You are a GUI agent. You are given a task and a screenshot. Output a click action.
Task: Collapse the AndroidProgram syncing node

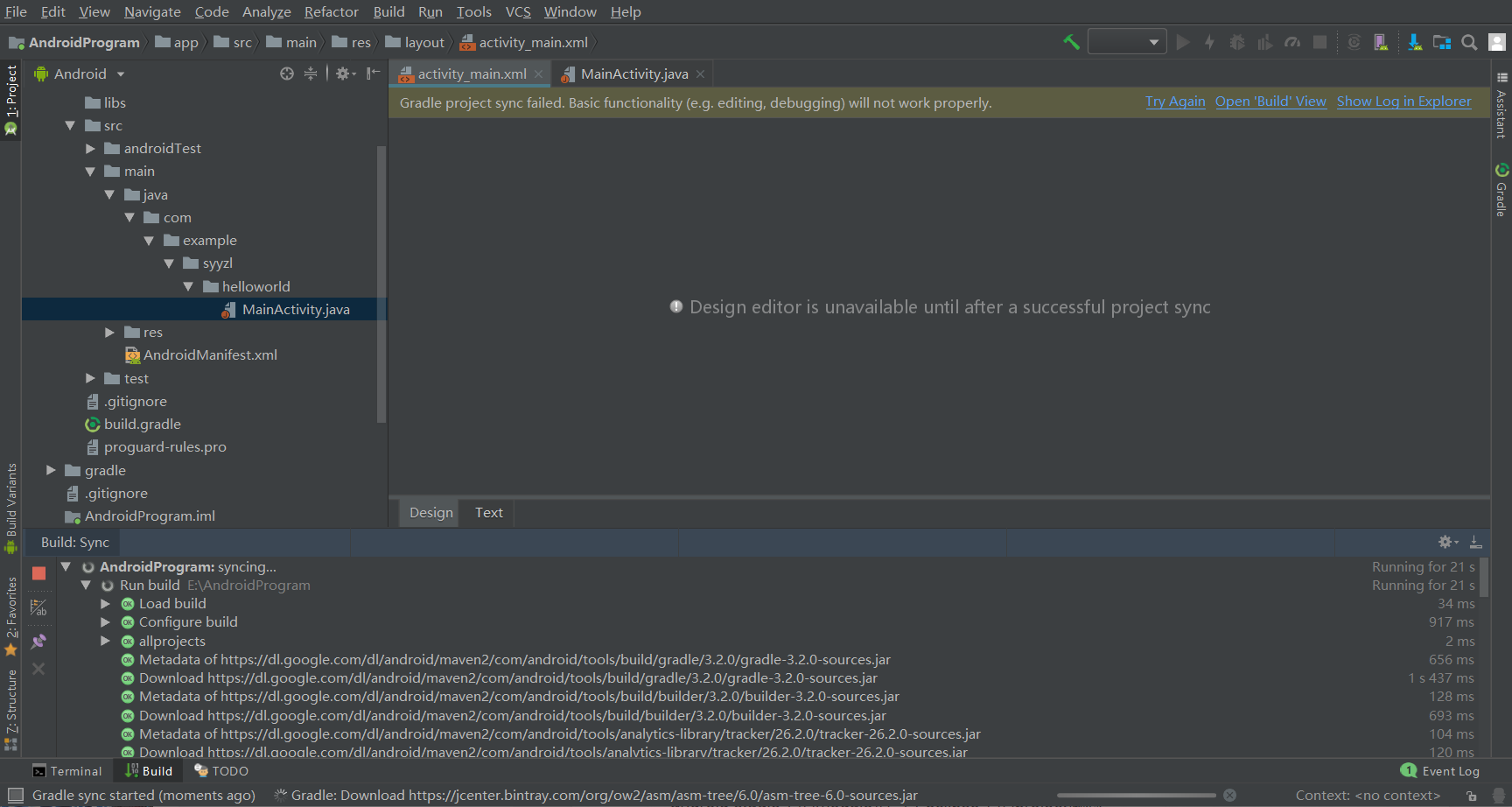click(x=66, y=566)
